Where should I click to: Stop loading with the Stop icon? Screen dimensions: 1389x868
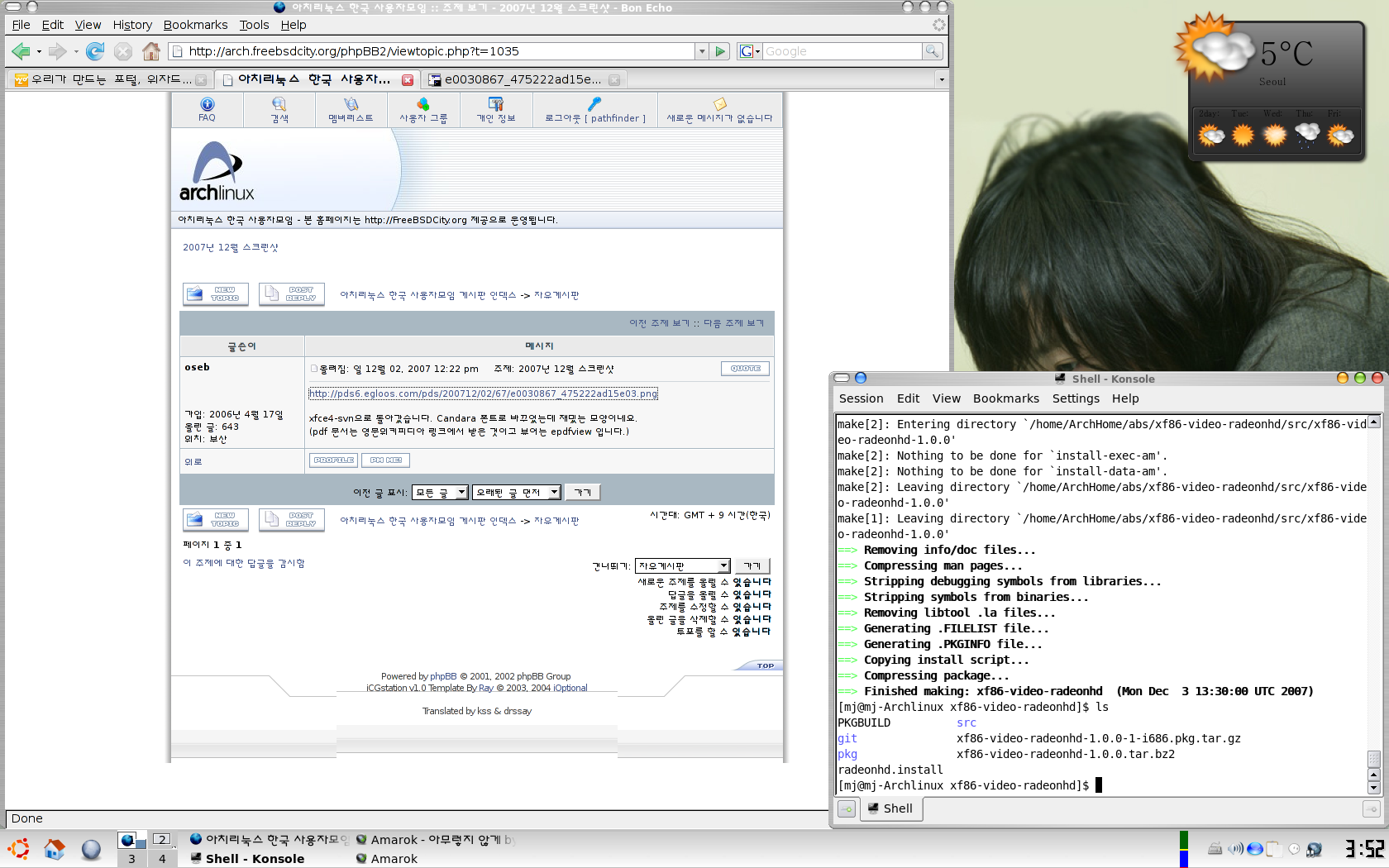tap(123, 51)
